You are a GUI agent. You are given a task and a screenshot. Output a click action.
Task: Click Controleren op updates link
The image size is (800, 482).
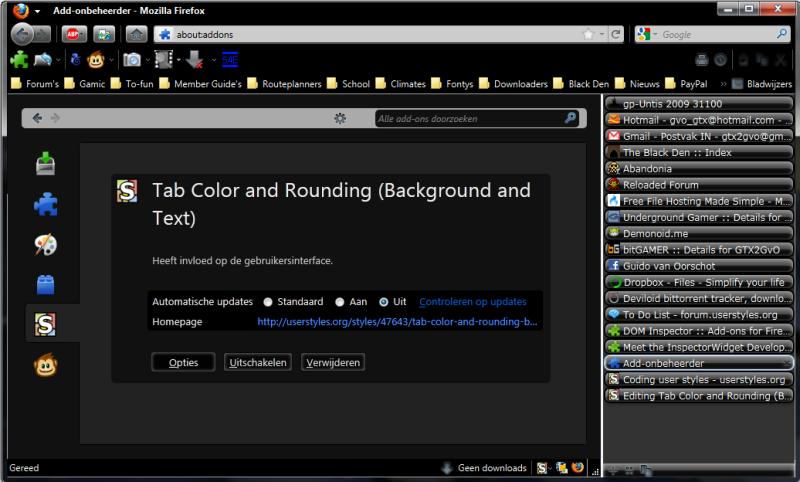(472, 302)
